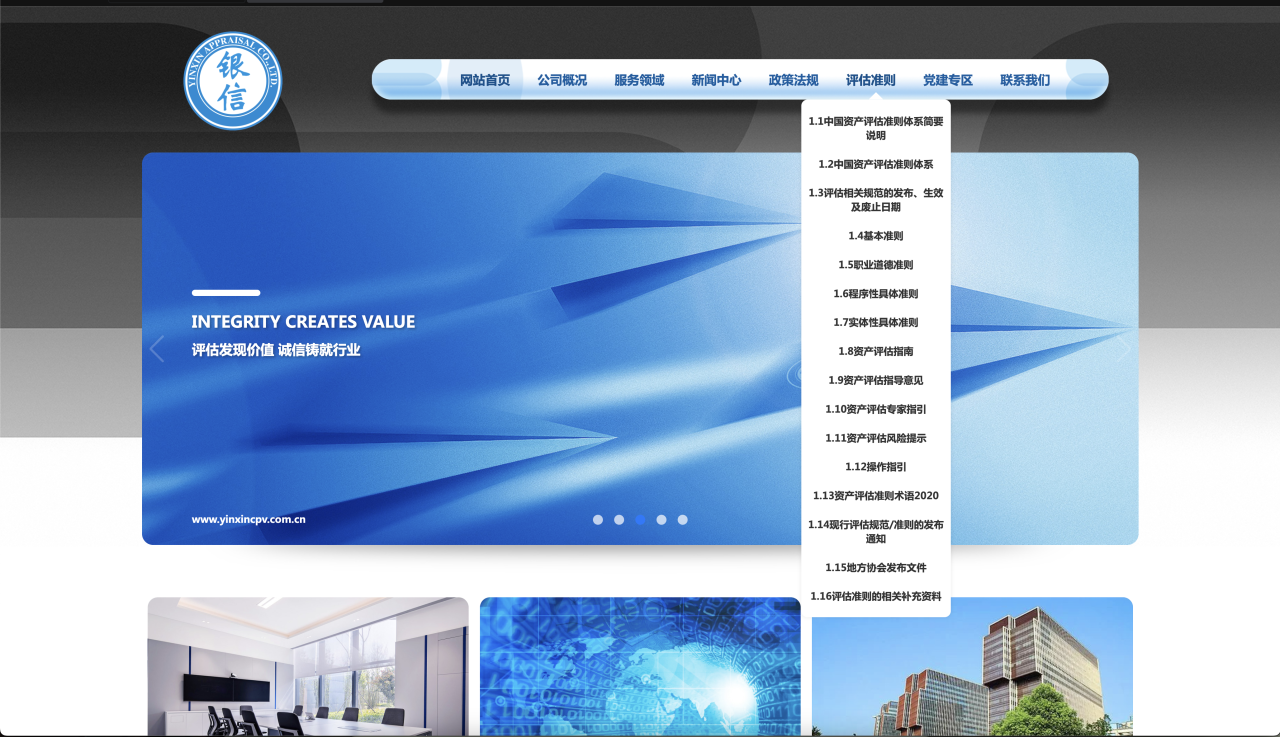Viewport: 1280px width, 737px height.
Task: Open 1.15地方协会发布文件 menu entry
Action: pos(876,568)
